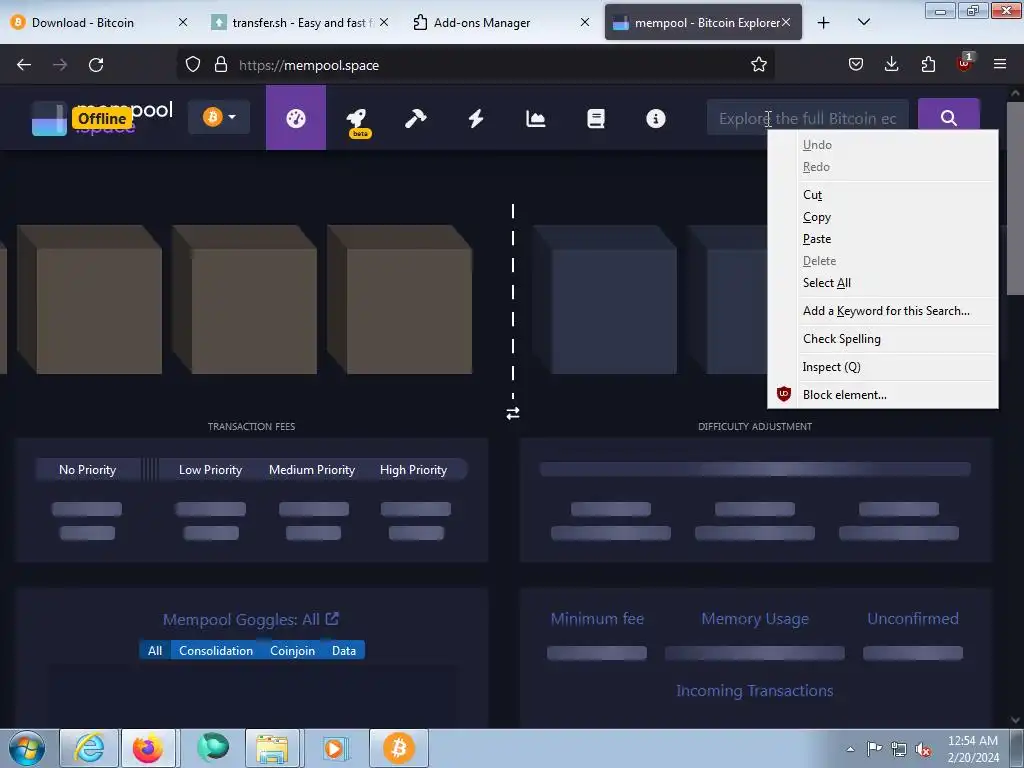The image size is (1024, 768).
Task: Open the list all tabs chevron
Action: tap(863, 22)
